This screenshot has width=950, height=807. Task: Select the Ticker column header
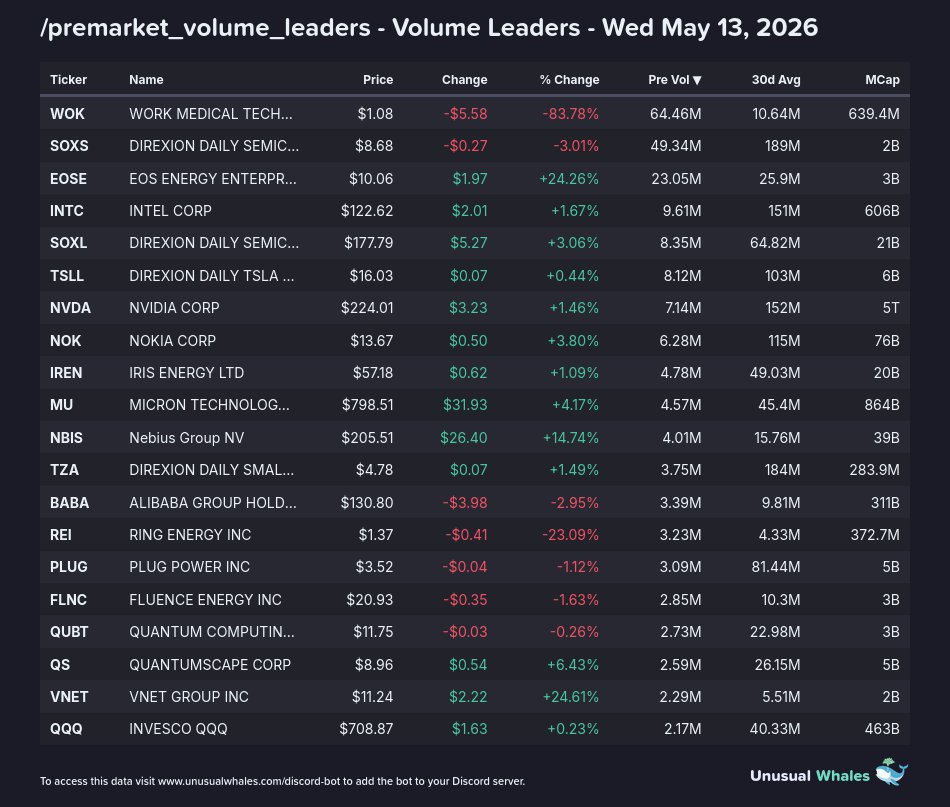[68, 79]
